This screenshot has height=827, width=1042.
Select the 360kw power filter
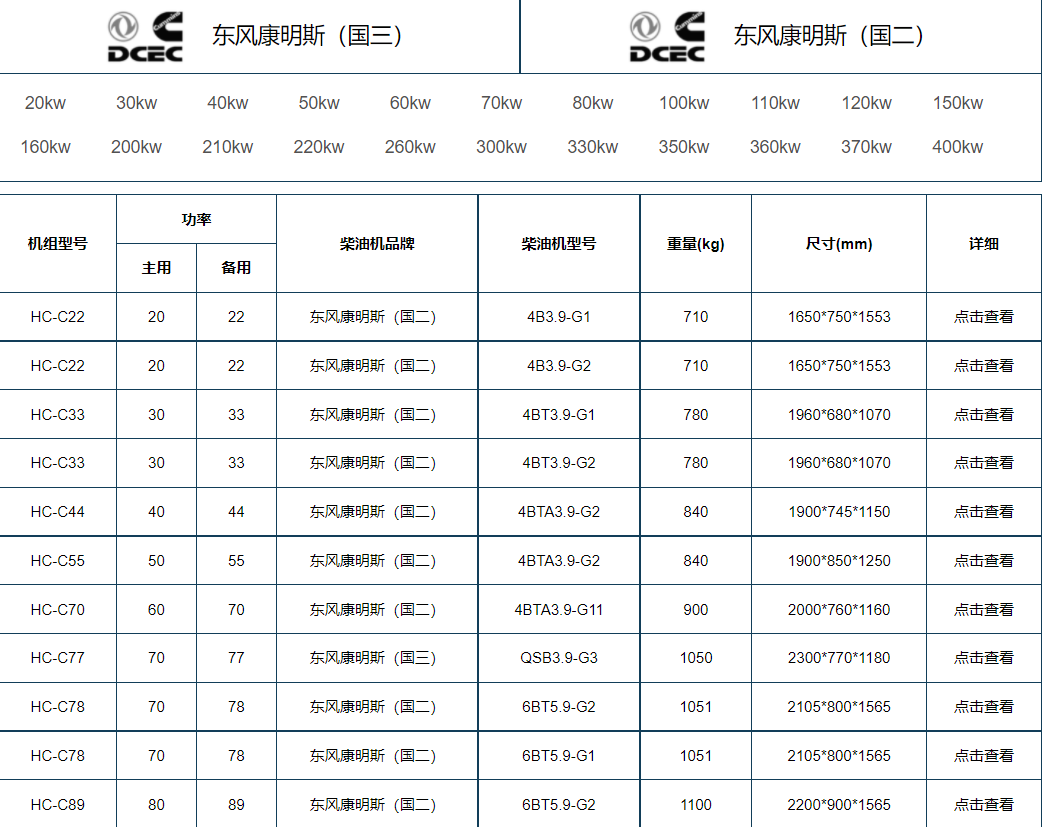(775, 147)
